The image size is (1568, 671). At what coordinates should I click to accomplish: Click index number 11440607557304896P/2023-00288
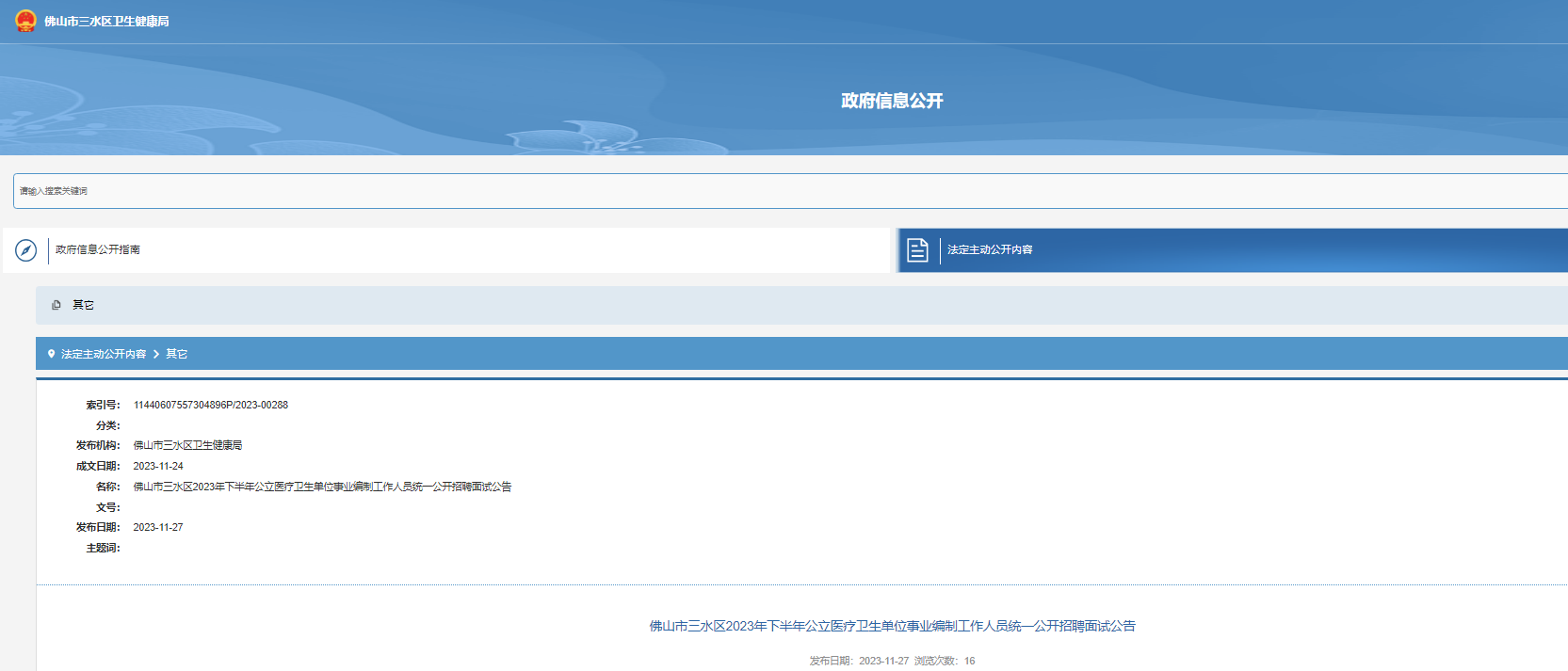(211, 405)
